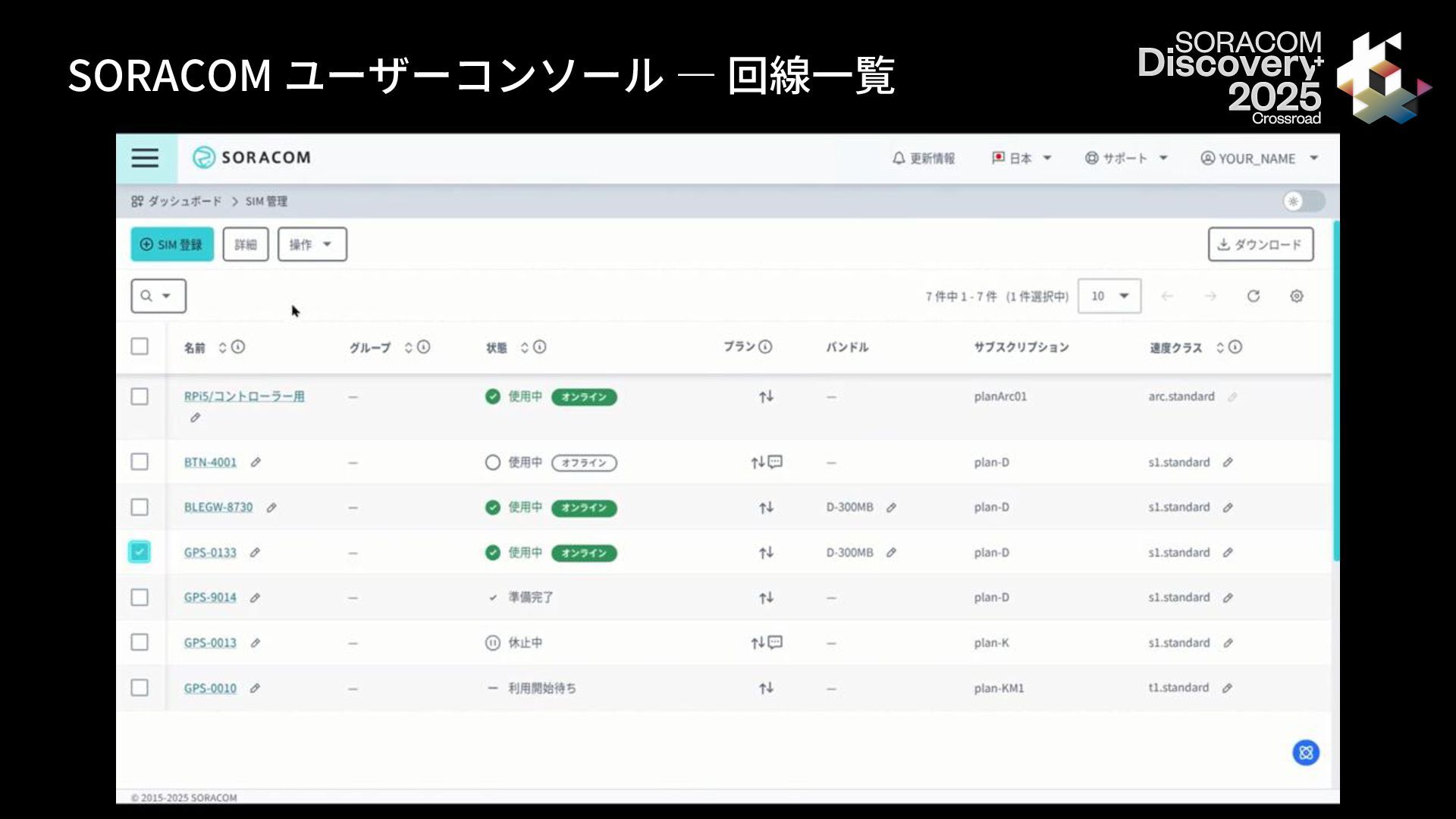Open RPi5/コントローラー用 SIM link
The width and height of the screenshot is (1456, 819).
click(x=244, y=397)
